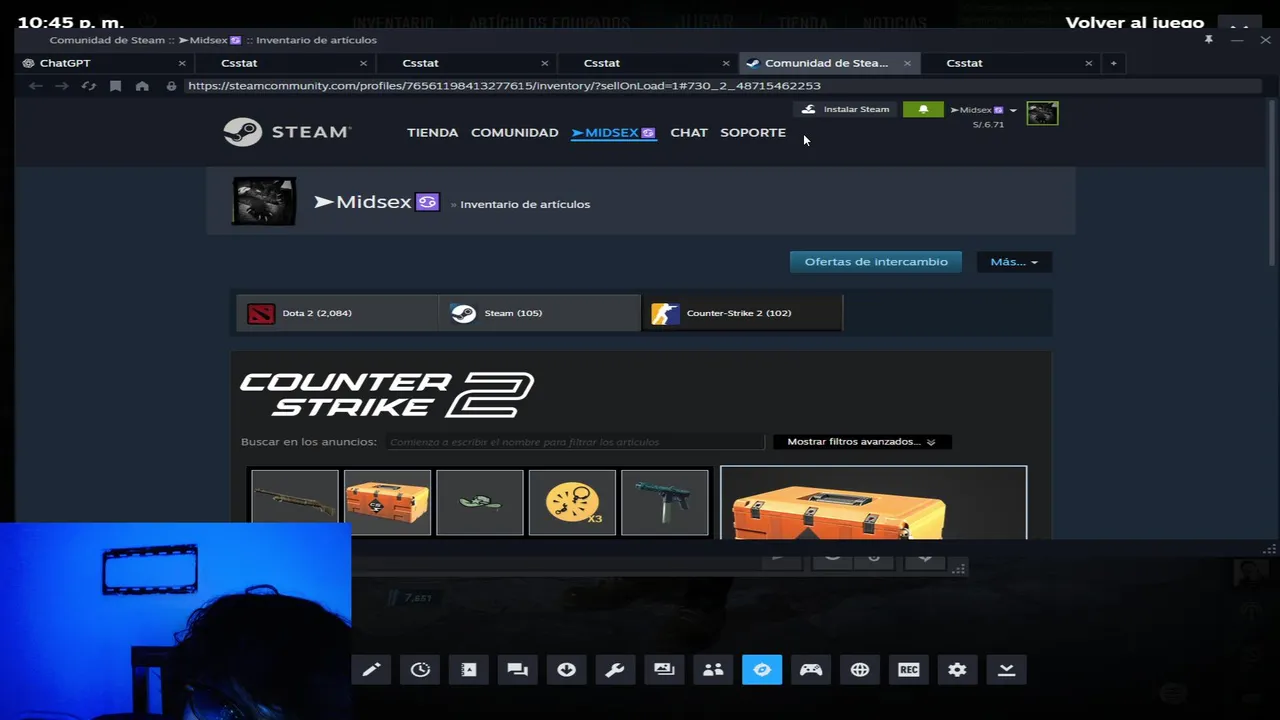Open the Guides book icon in overlay toolbar
Screen dimensions: 1280x720
(469, 670)
